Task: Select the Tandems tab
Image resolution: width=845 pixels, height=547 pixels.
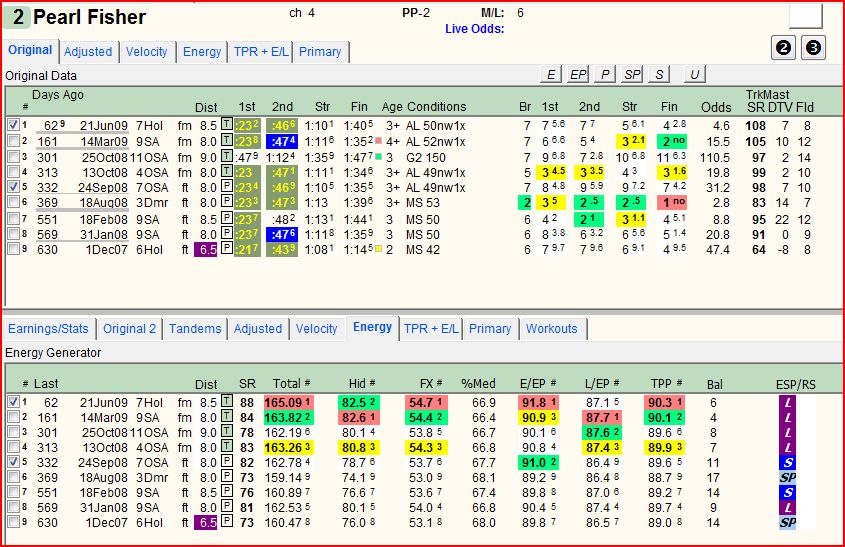Action: click(x=195, y=329)
